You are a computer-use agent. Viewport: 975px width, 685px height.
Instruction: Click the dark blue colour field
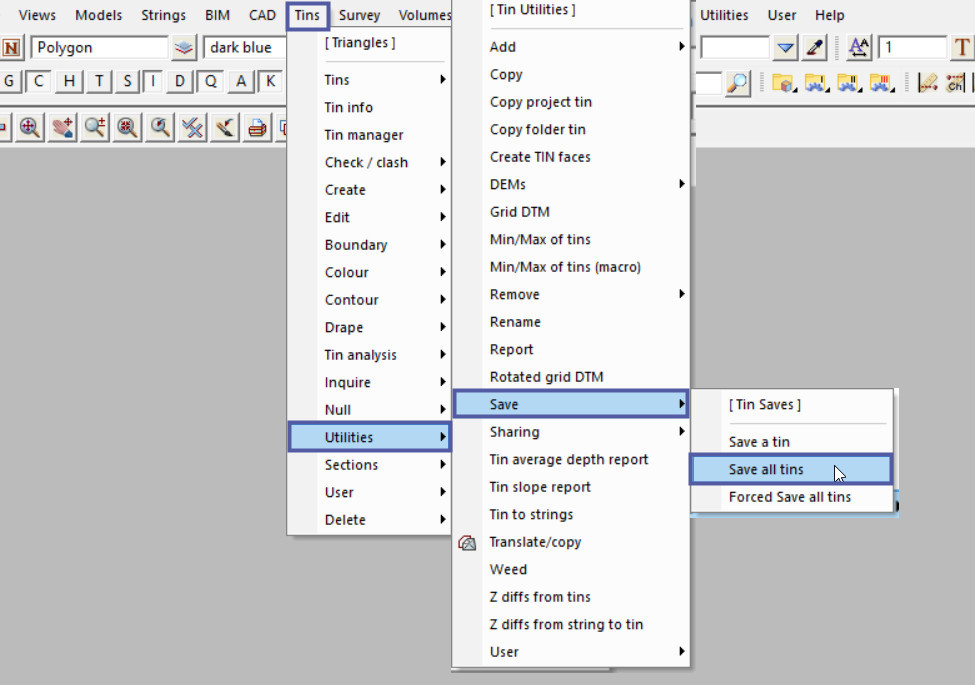[x=245, y=48]
